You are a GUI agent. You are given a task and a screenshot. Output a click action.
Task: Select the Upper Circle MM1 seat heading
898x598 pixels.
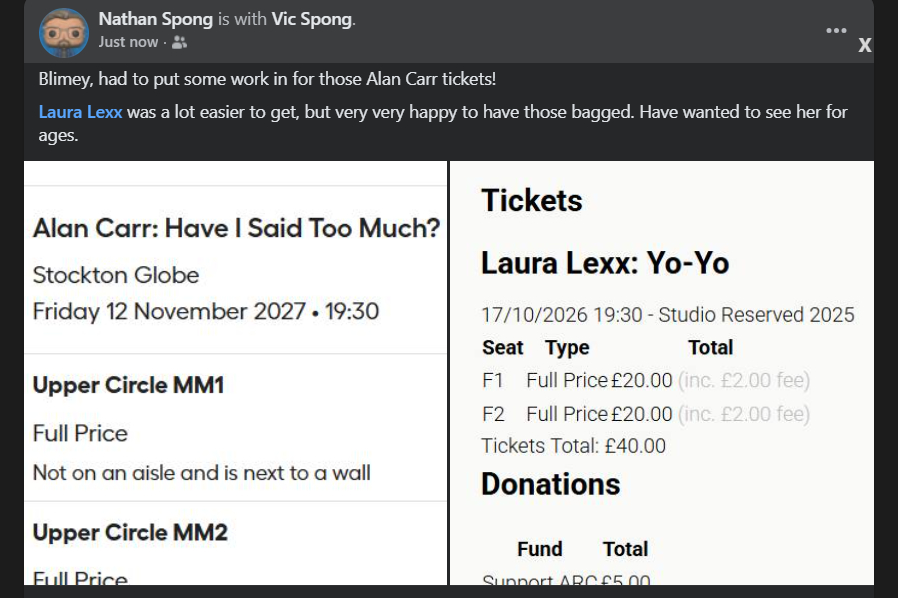130,385
